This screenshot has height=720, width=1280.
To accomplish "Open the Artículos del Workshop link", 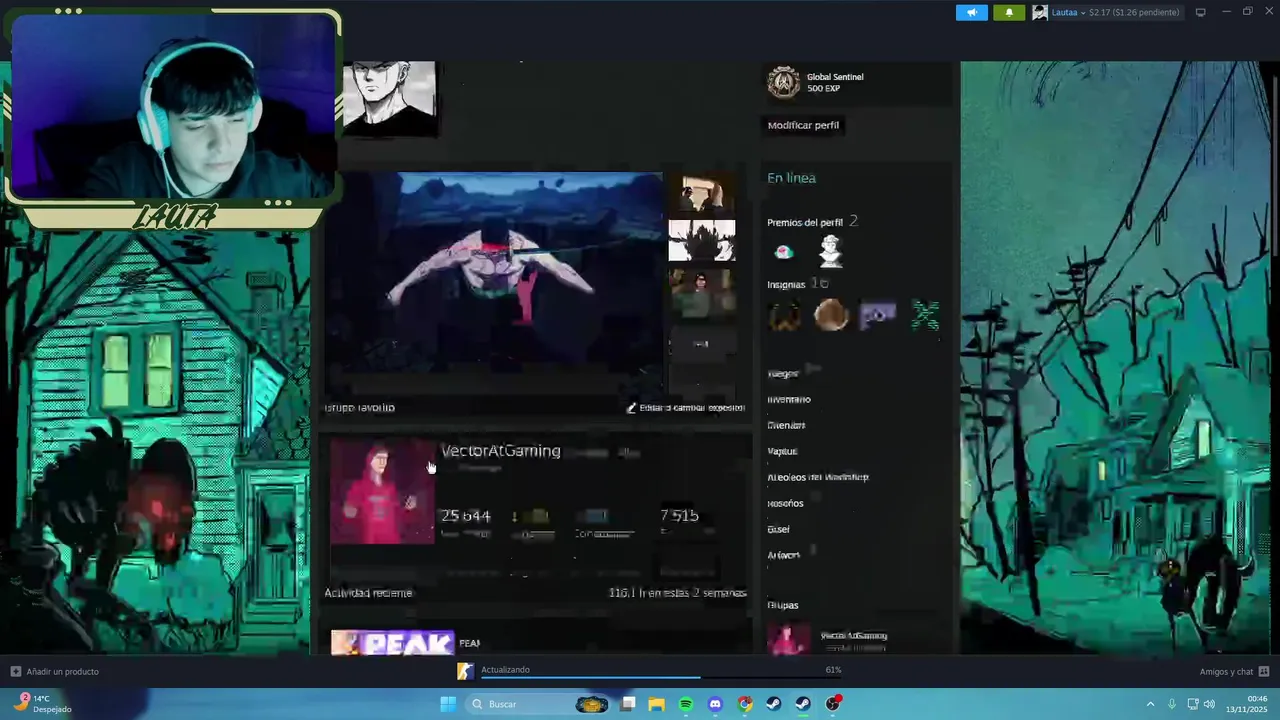I will tap(818, 477).
